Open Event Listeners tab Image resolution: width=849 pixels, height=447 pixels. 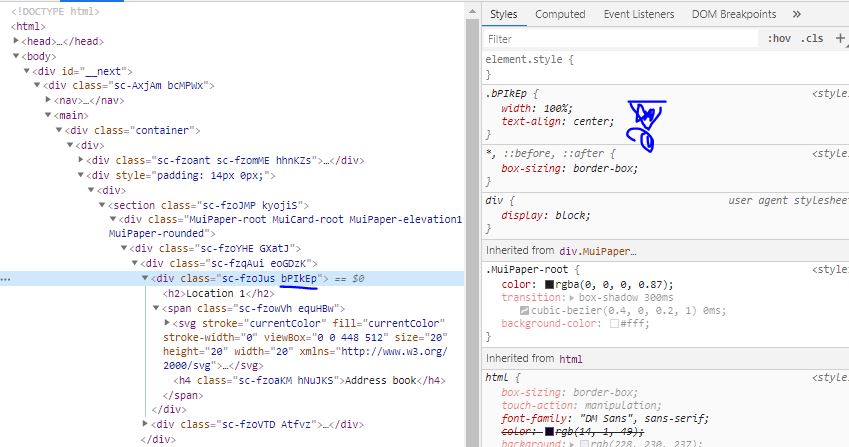click(639, 14)
